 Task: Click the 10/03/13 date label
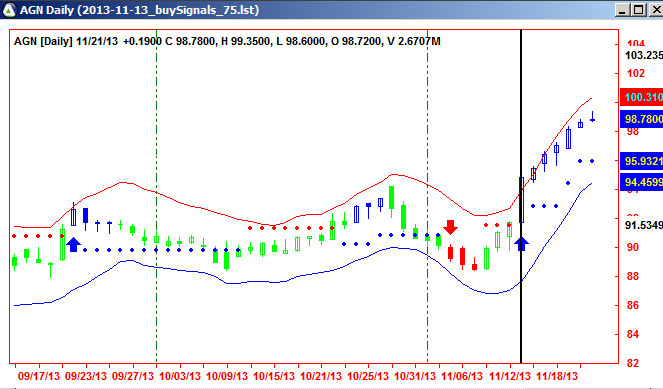[180, 376]
